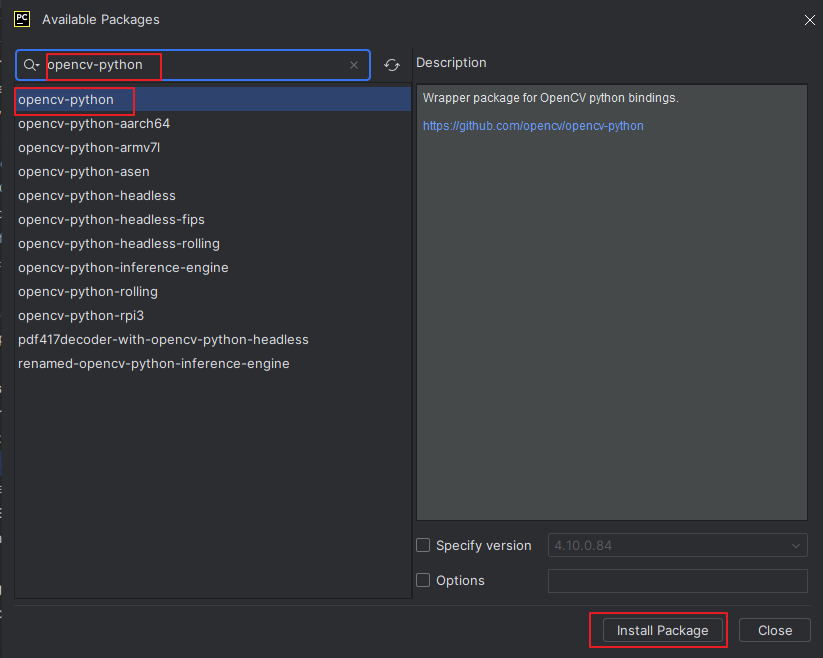Select opencv-python-aarch64 package
The height and width of the screenshot is (658, 823).
(213, 124)
